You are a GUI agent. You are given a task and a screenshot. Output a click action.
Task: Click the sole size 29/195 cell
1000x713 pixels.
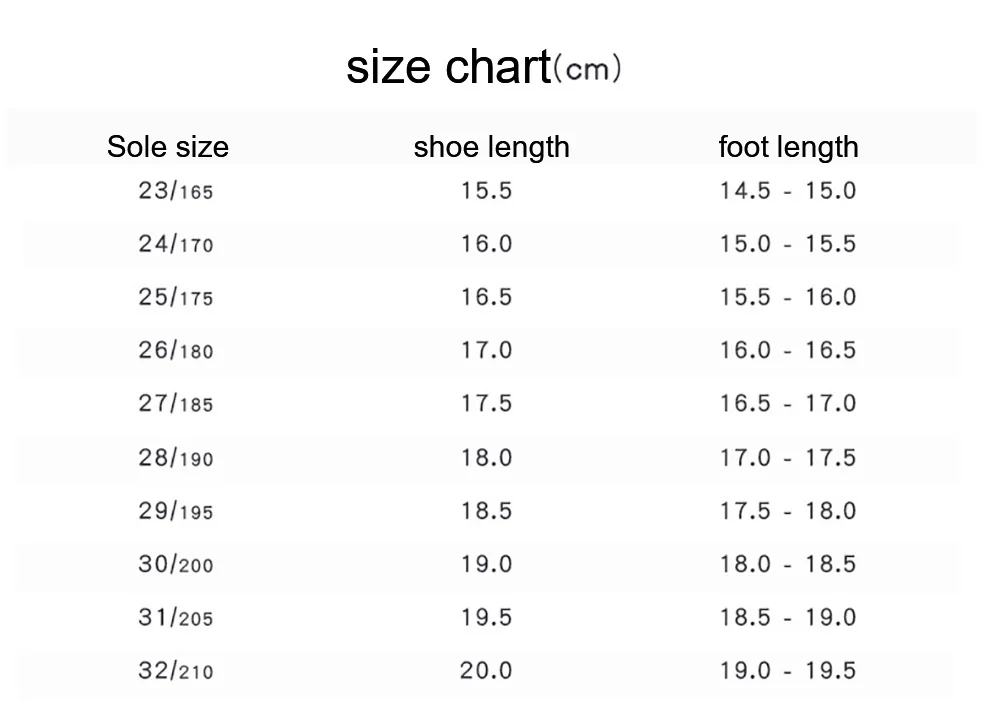pyautogui.click(x=176, y=511)
